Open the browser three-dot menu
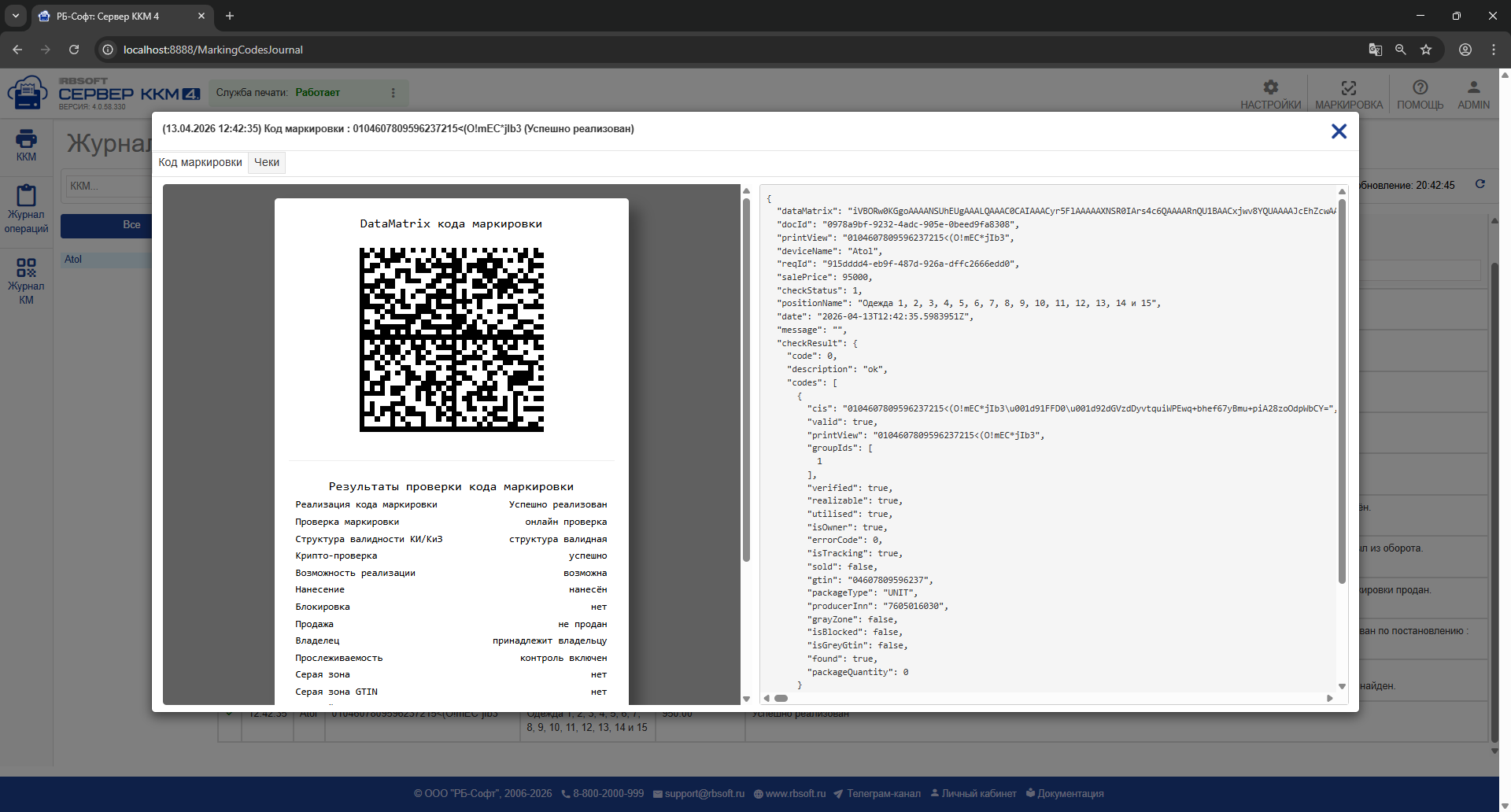Screen dimensions: 1511x812 click(x=1494, y=50)
